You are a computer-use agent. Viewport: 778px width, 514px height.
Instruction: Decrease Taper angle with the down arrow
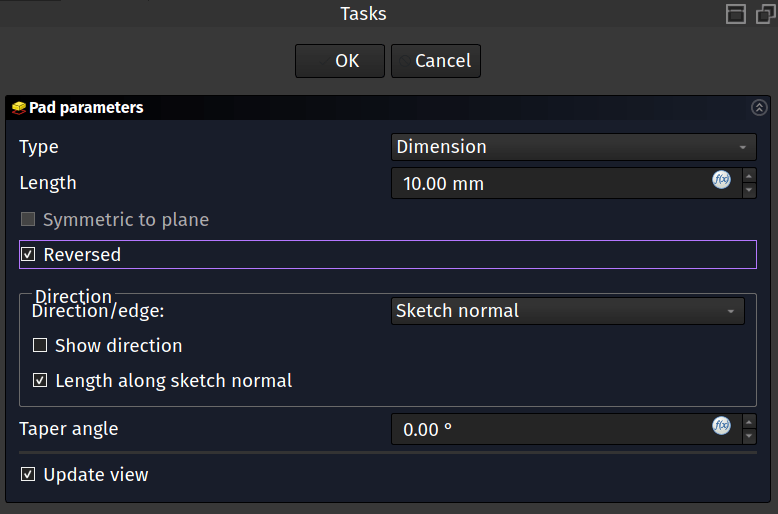tap(749, 436)
